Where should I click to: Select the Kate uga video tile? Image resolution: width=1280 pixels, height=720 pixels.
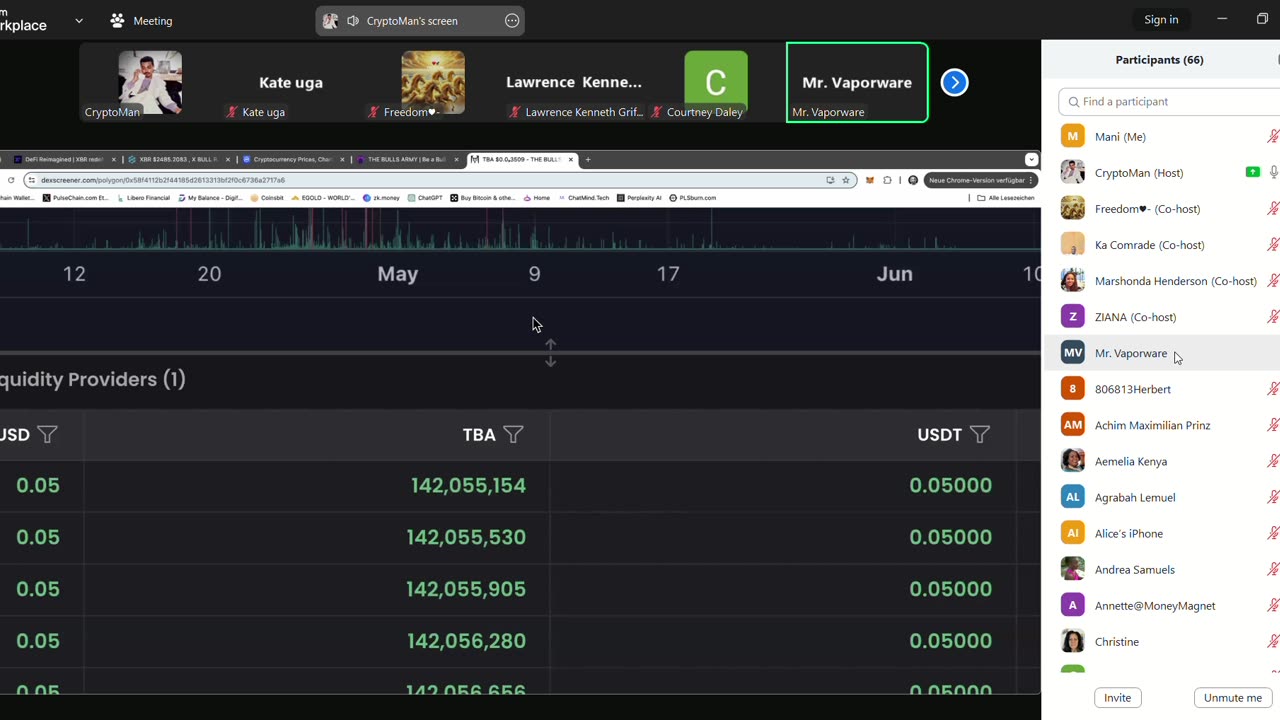point(291,83)
